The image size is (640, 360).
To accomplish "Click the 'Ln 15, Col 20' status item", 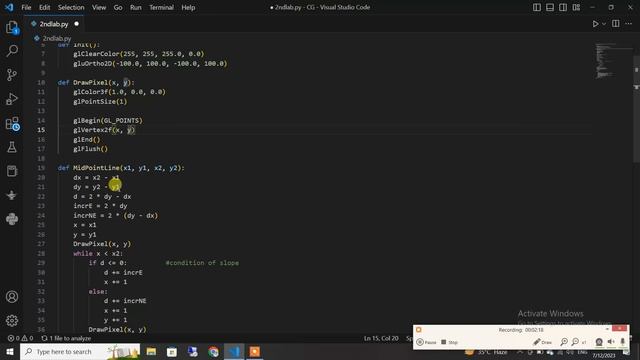I will (x=381, y=338).
